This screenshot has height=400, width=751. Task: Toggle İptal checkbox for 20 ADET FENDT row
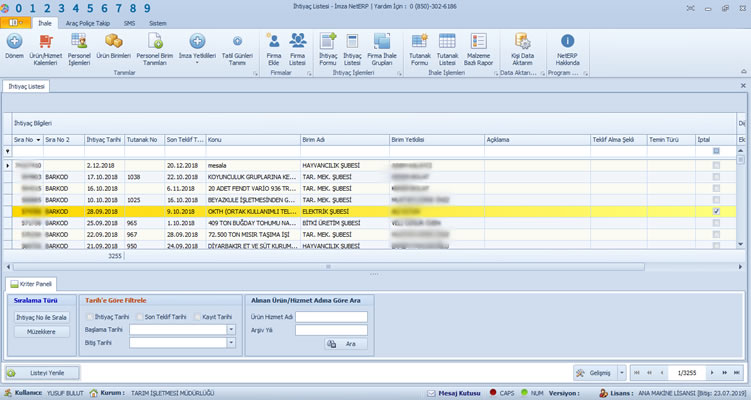tap(716, 188)
